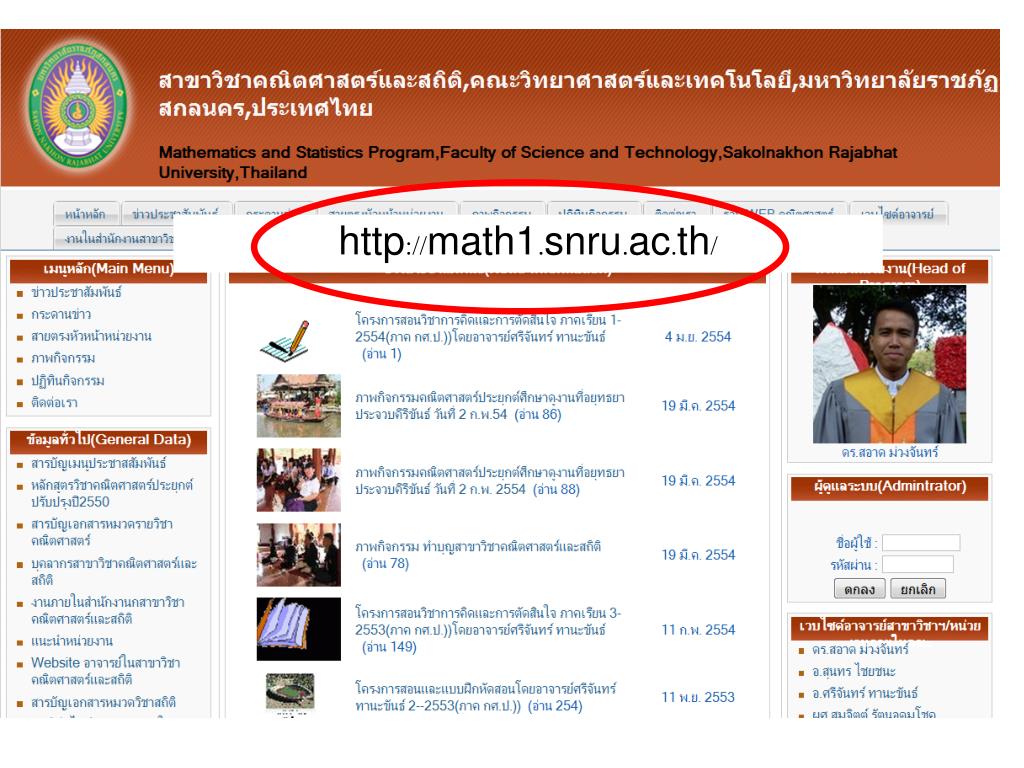Click the Sakon Nakhon Rajabhat University logo

[78, 105]
